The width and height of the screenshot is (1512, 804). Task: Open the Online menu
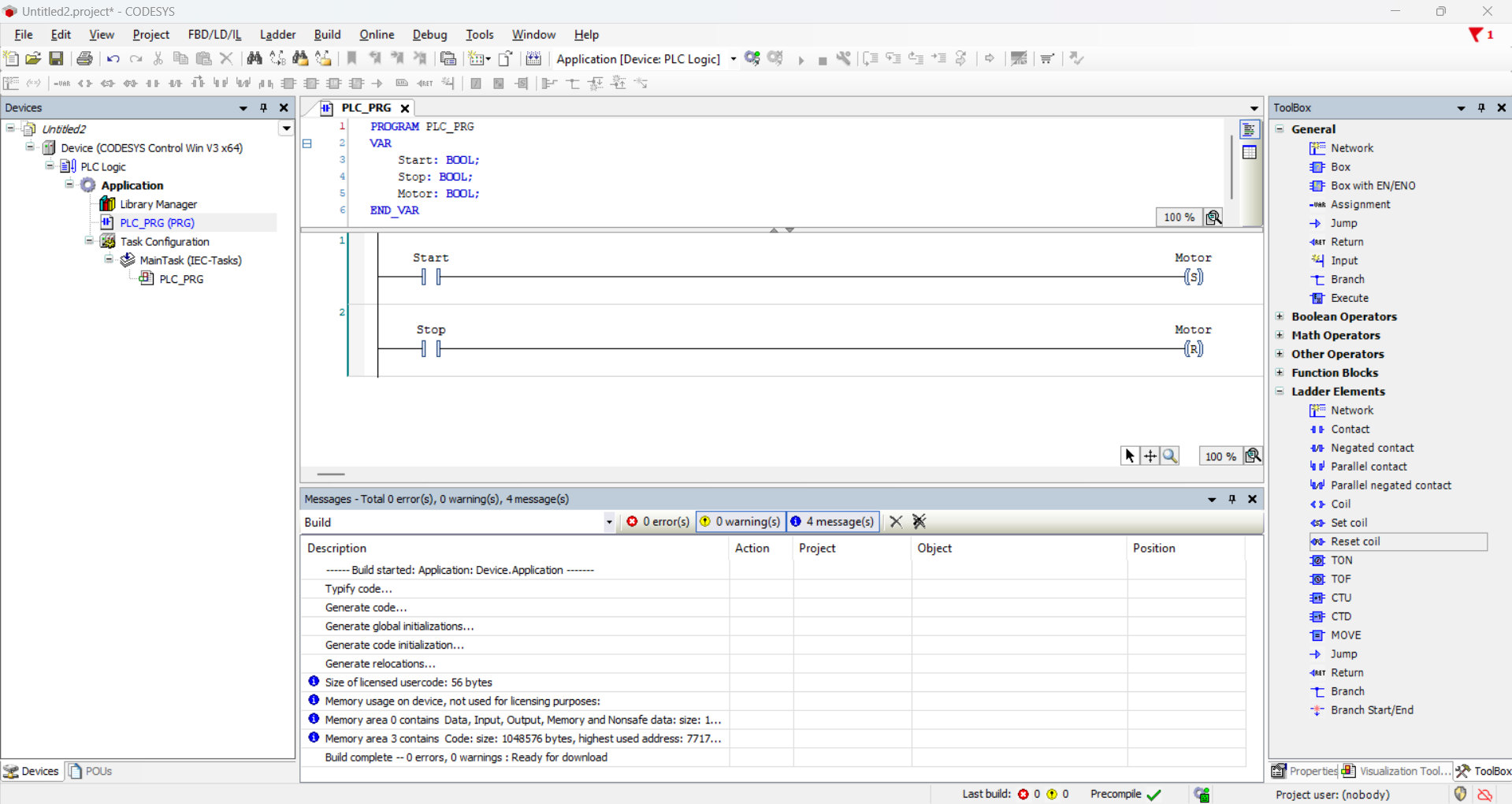point(376,35)
